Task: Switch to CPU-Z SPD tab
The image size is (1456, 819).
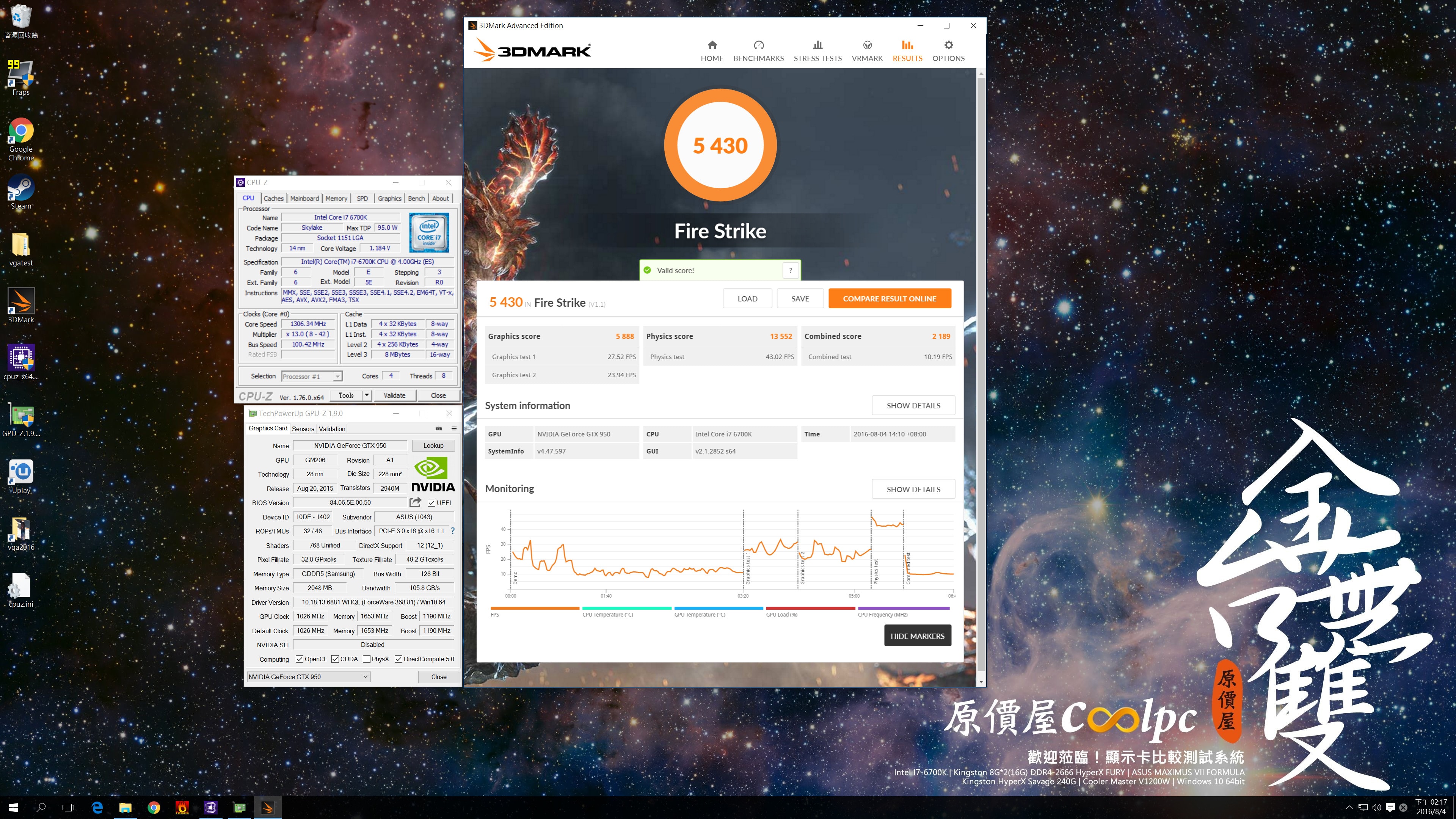Action: click(362, 198)
